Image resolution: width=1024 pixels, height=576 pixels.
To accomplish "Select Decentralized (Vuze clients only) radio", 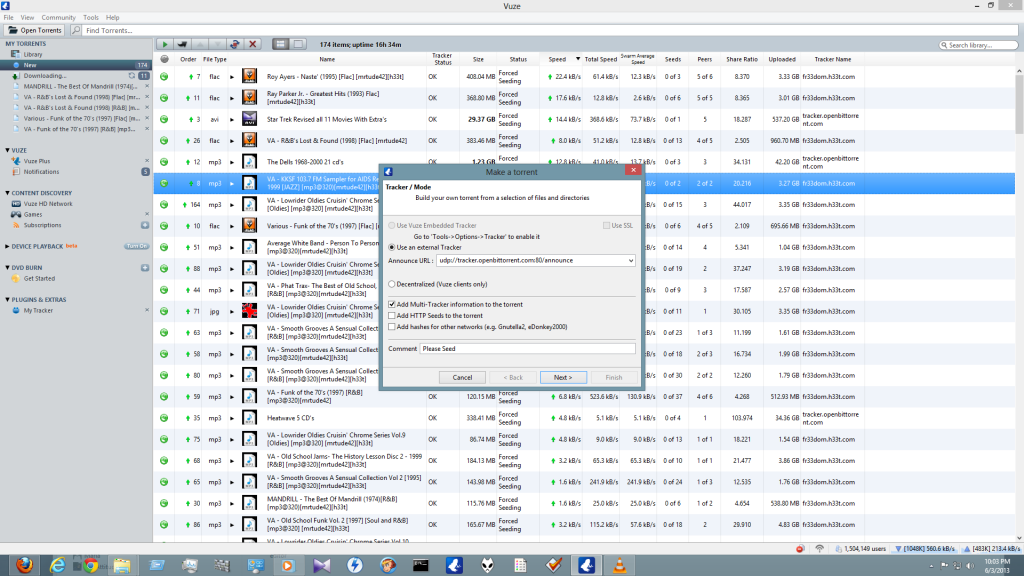I will [x=392, y=284].
